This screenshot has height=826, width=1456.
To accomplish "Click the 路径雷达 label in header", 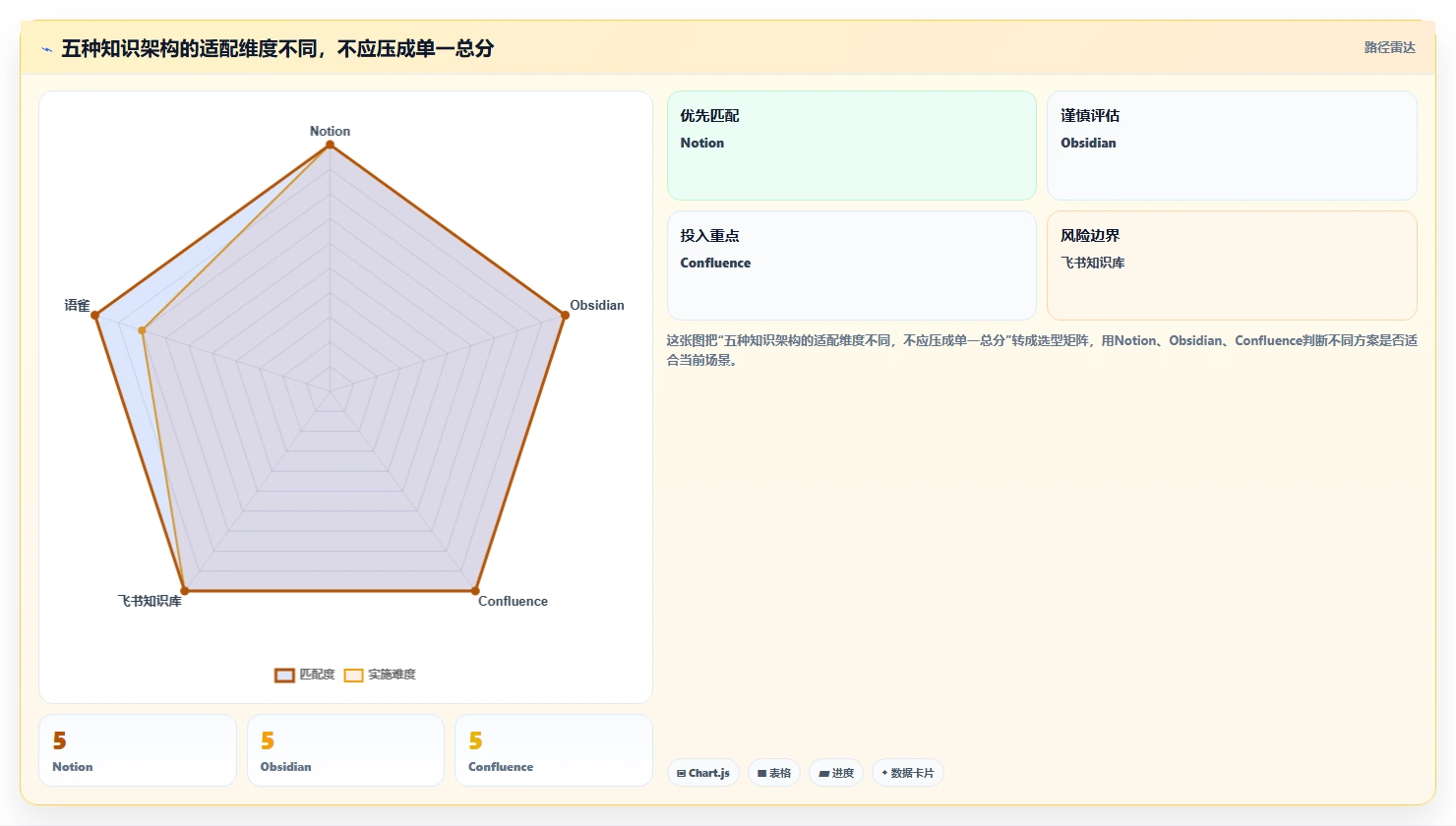I will click(x=1389, y=48).
